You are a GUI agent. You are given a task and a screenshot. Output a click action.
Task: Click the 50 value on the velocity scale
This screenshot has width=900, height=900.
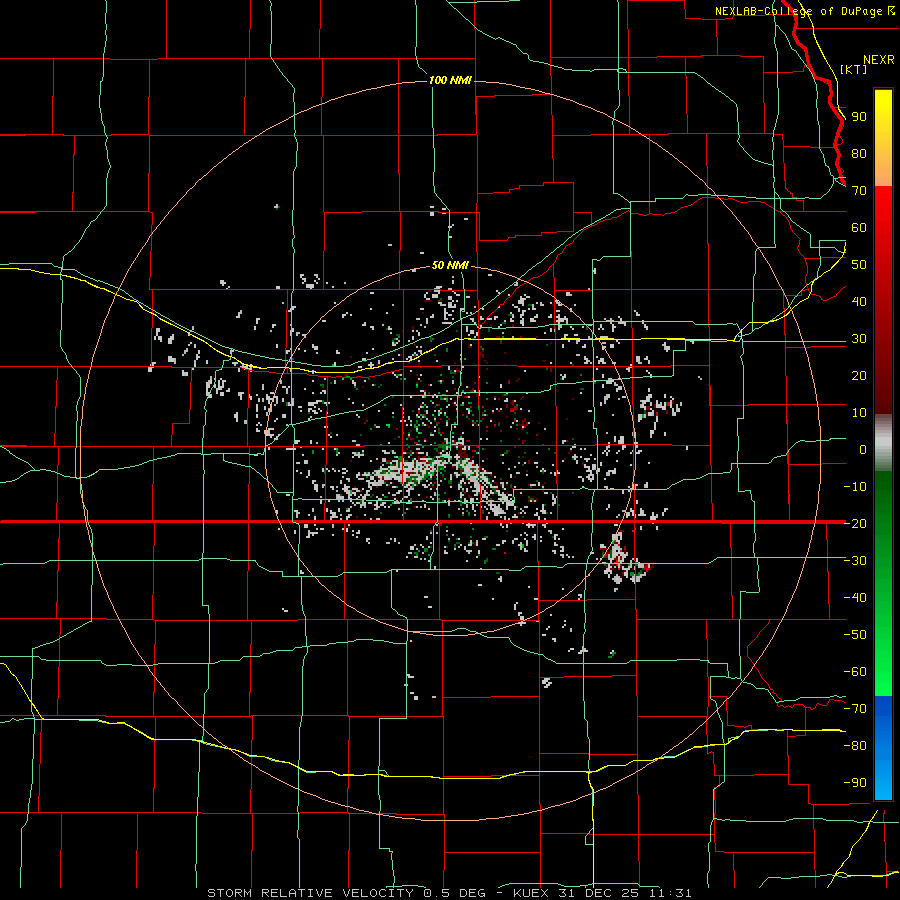tap(859, 265)
